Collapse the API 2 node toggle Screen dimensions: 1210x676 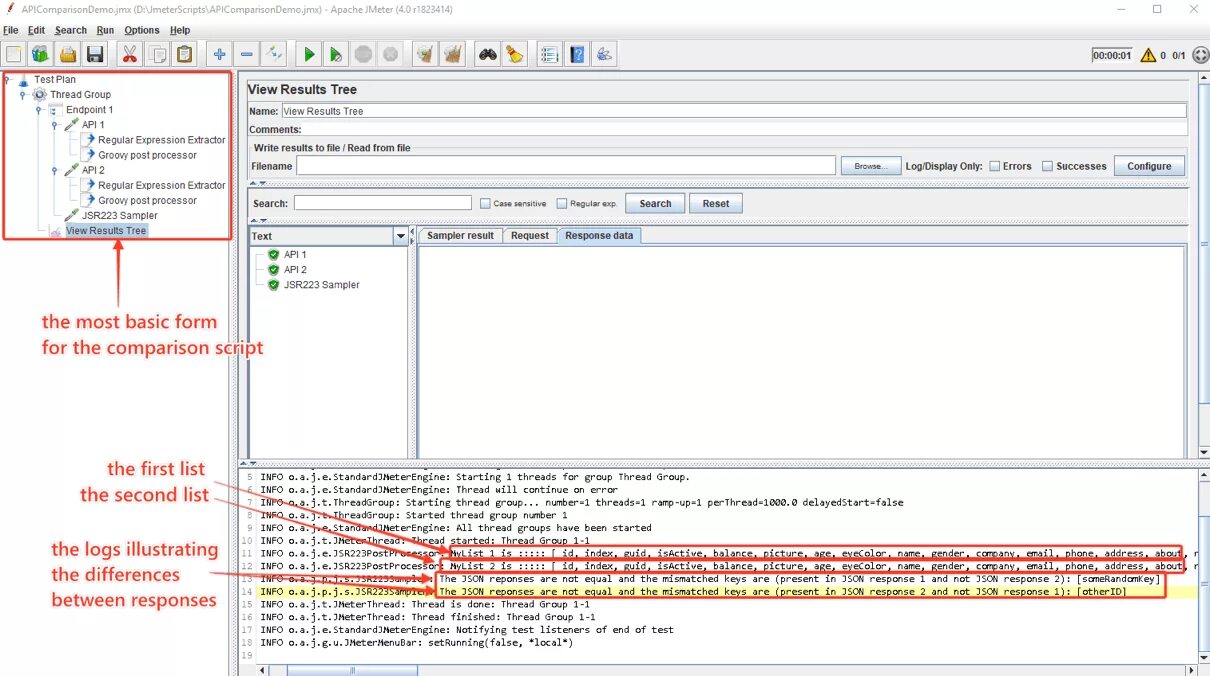coord(55,170)
